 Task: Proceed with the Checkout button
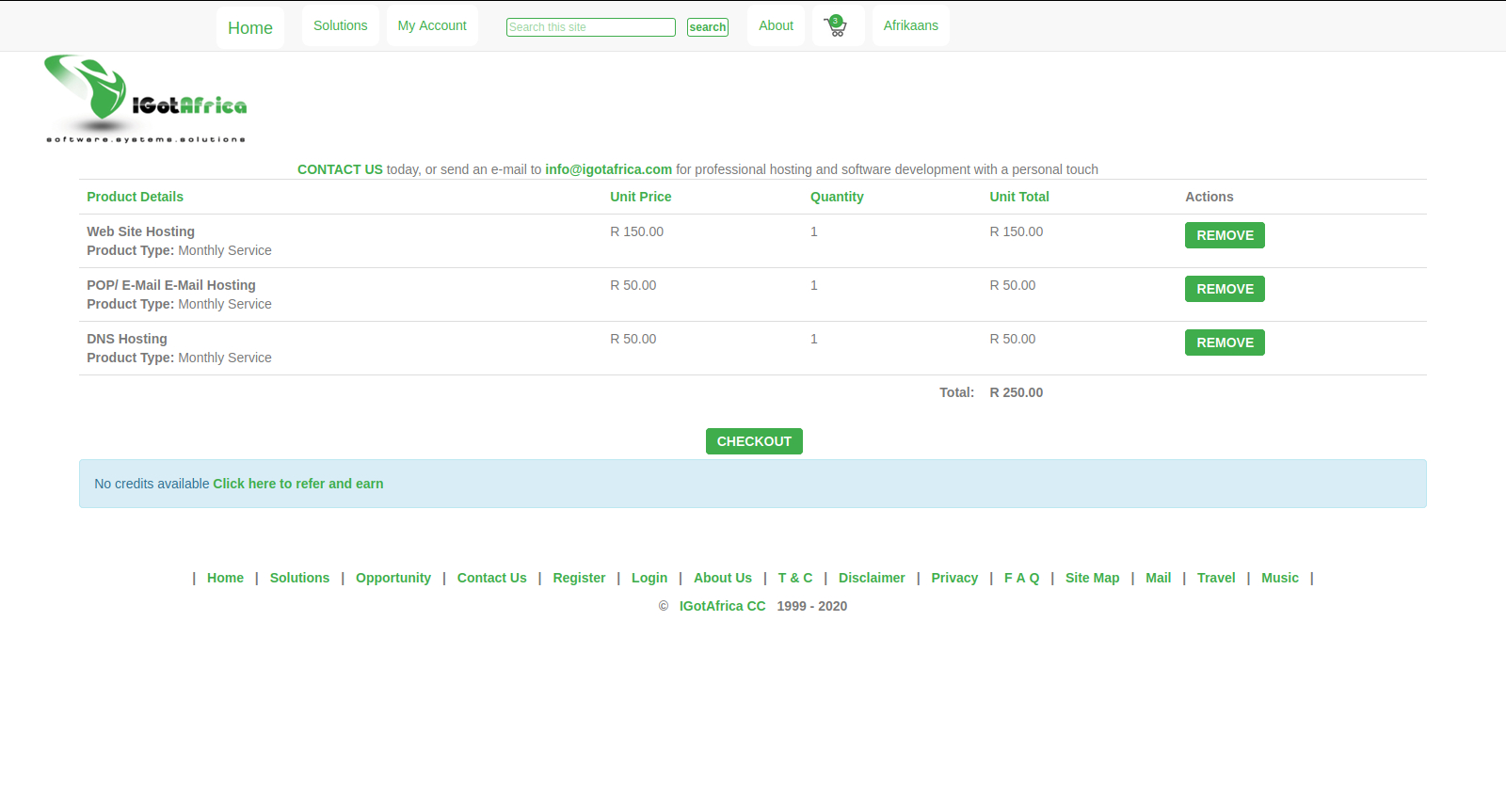point(754,441)
